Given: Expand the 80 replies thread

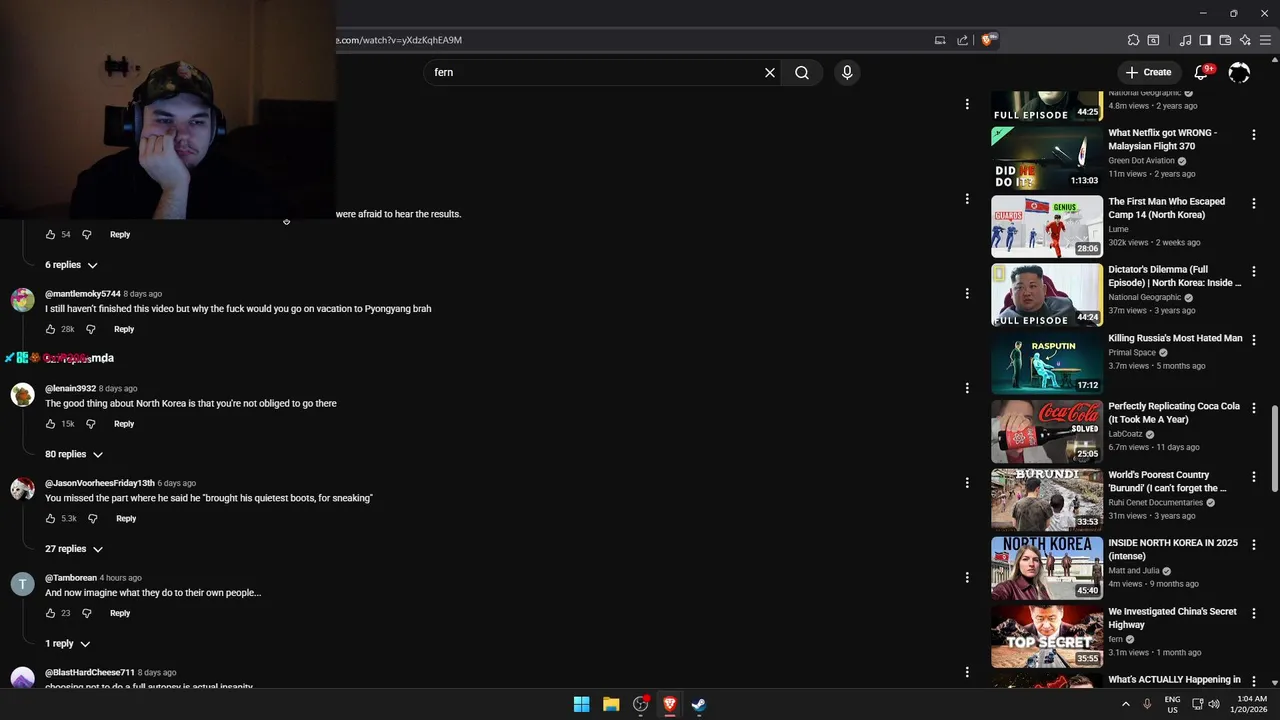Looking at the screenshot, I should (x=74, y=454).
